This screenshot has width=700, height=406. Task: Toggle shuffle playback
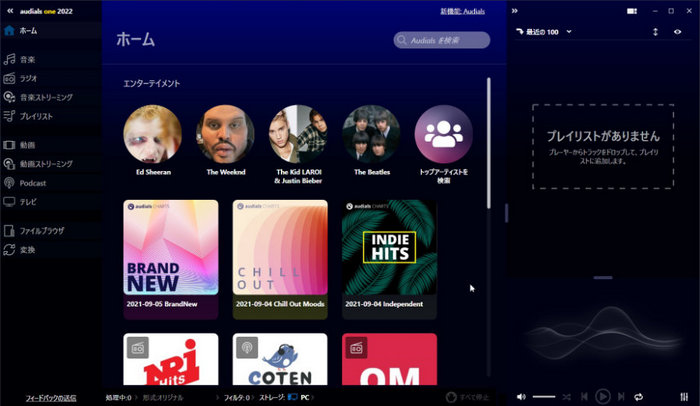click(x=567, y=397)
